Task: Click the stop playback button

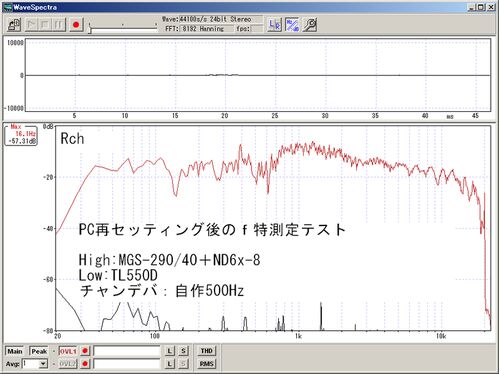Action: tap(45, 25)
